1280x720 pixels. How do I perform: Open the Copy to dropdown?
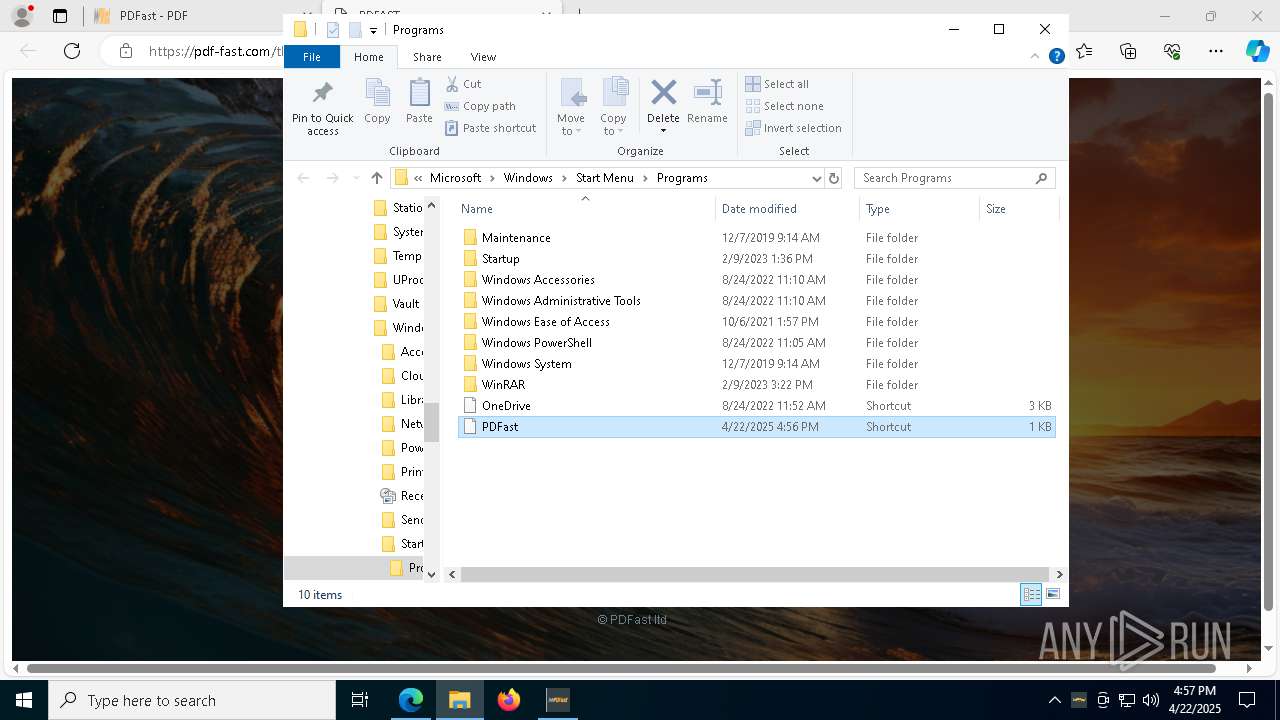613,107
